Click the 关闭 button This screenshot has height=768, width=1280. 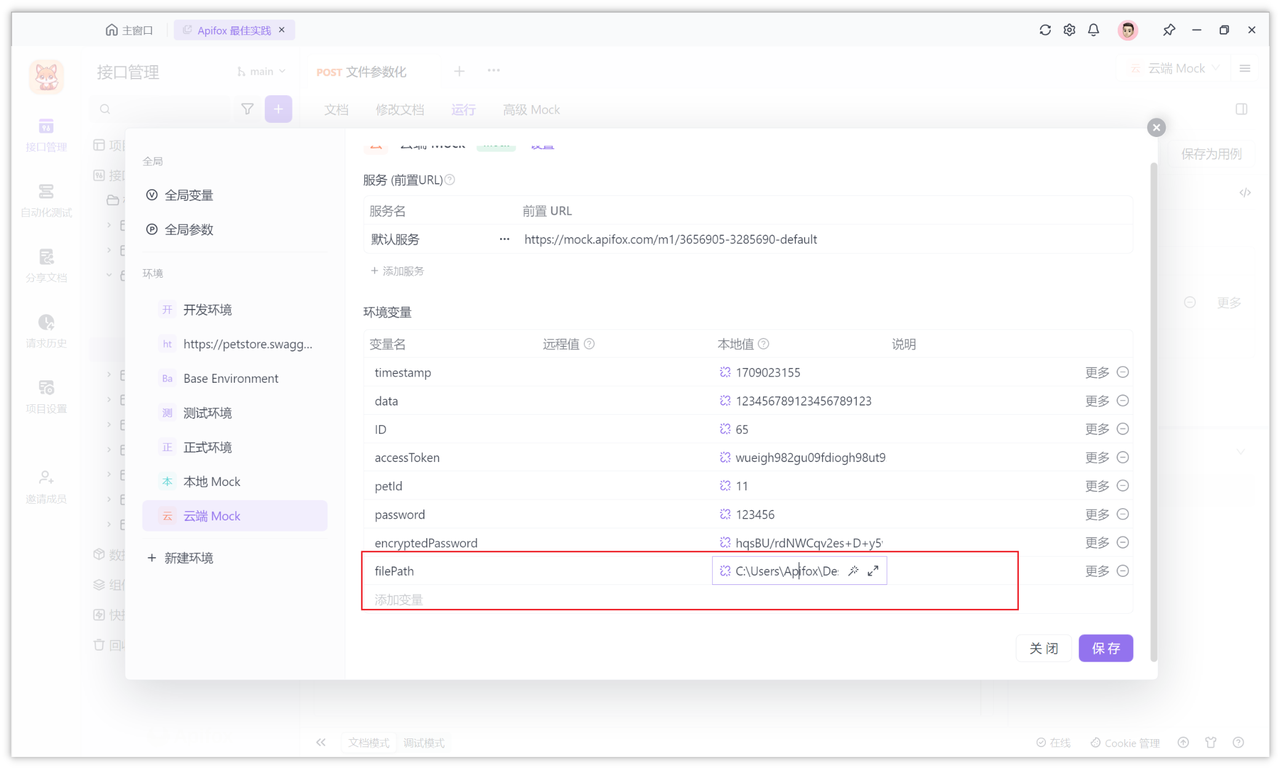tap(1044, 648)
